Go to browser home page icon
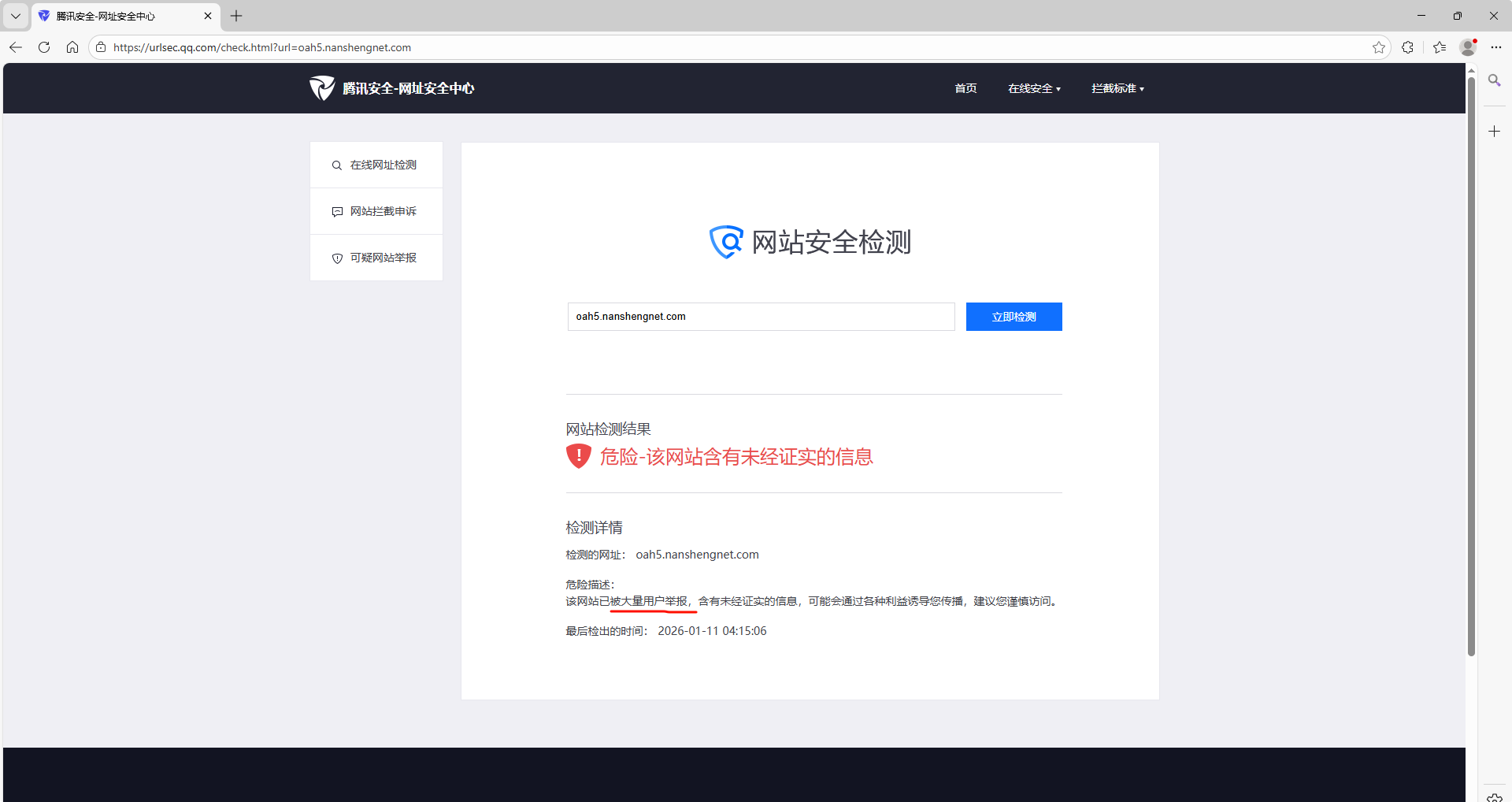 pyautogui.click(x=72, y=47)
